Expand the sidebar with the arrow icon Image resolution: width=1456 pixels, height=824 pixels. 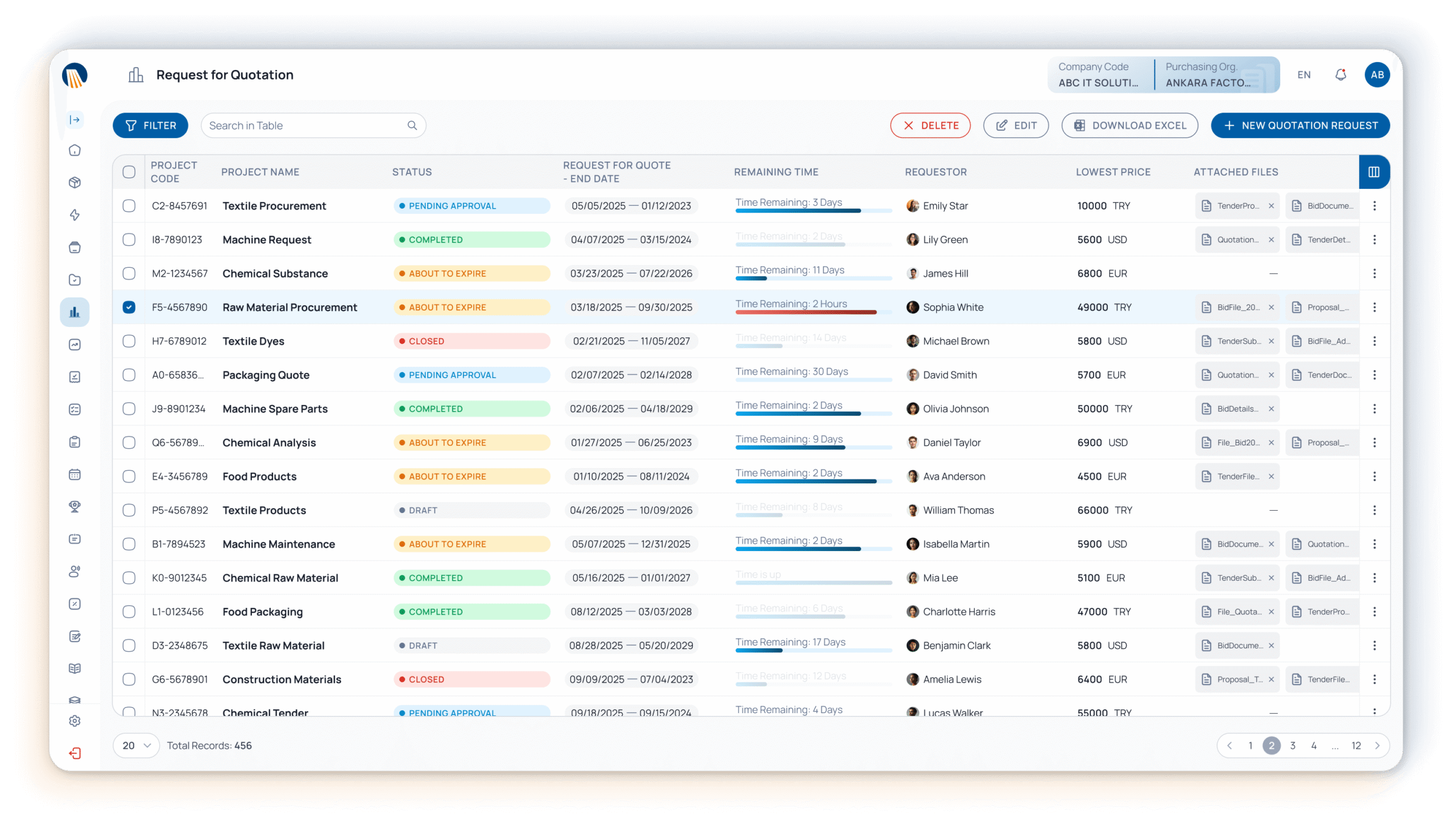click(75, 119)
